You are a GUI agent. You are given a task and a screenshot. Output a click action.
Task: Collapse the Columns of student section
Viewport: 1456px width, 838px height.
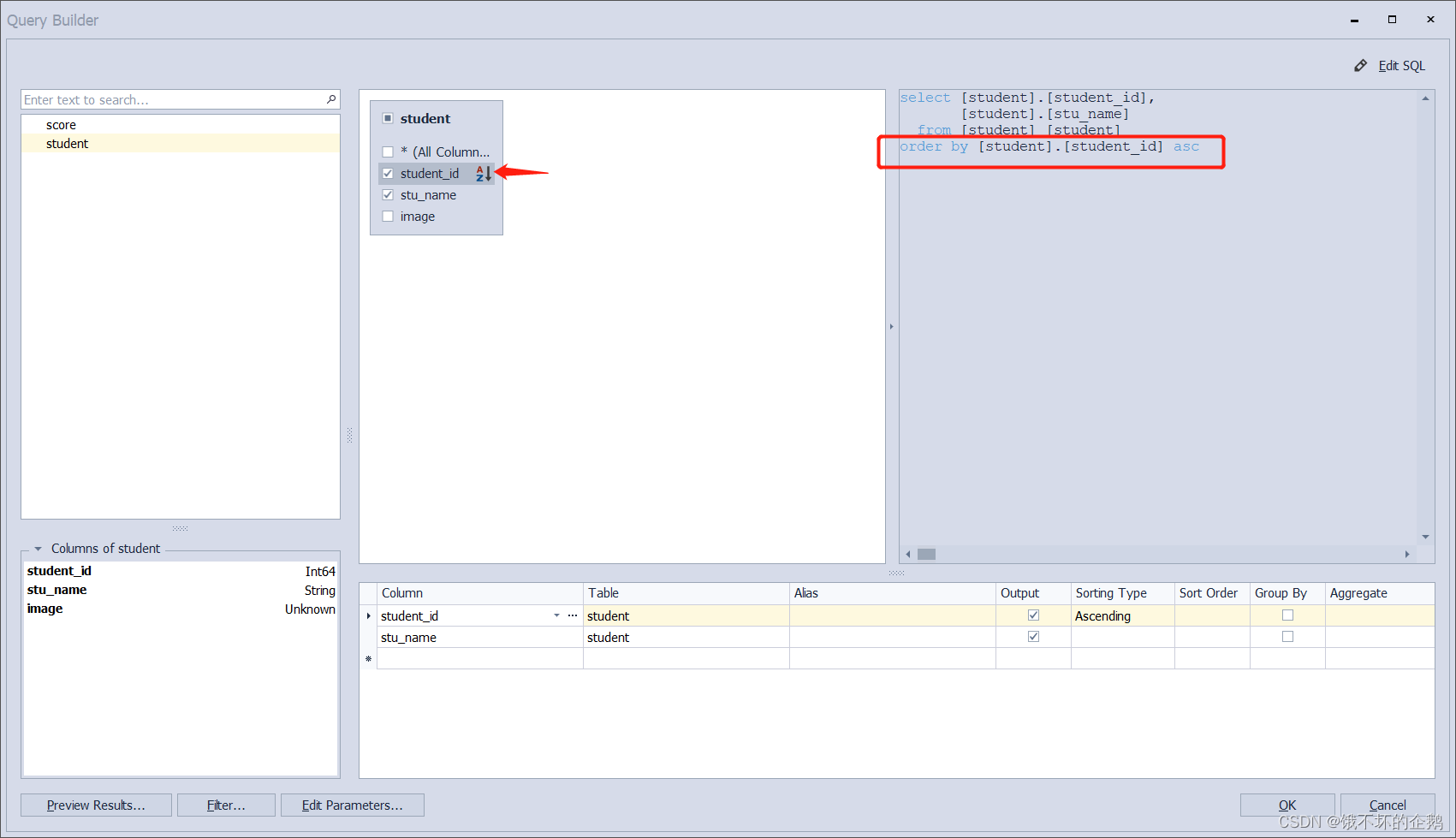[x=38, y=549]
